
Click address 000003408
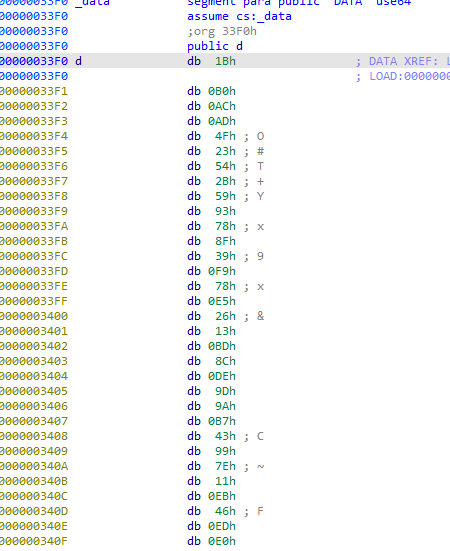(34, 436)
